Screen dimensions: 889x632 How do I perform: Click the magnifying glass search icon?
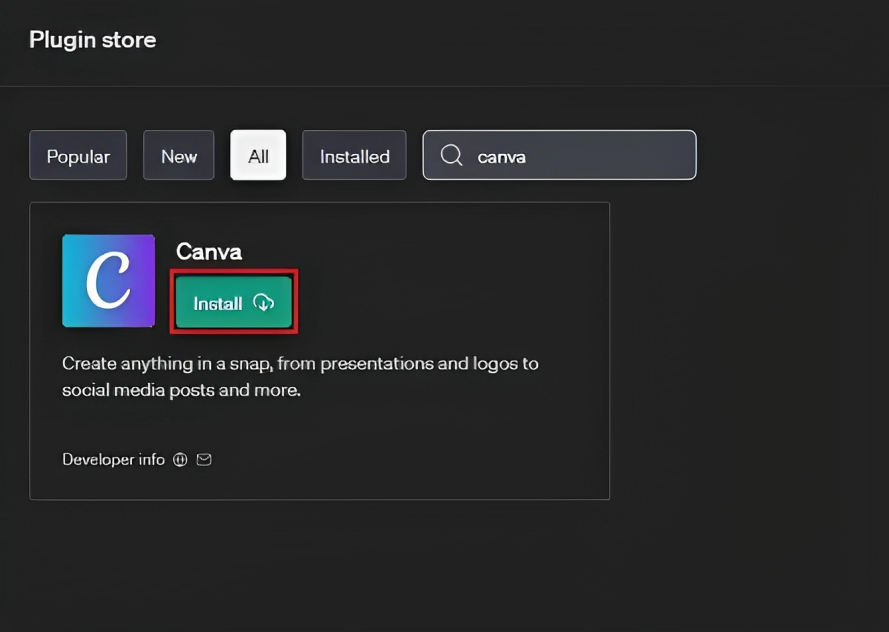(451, 156)
